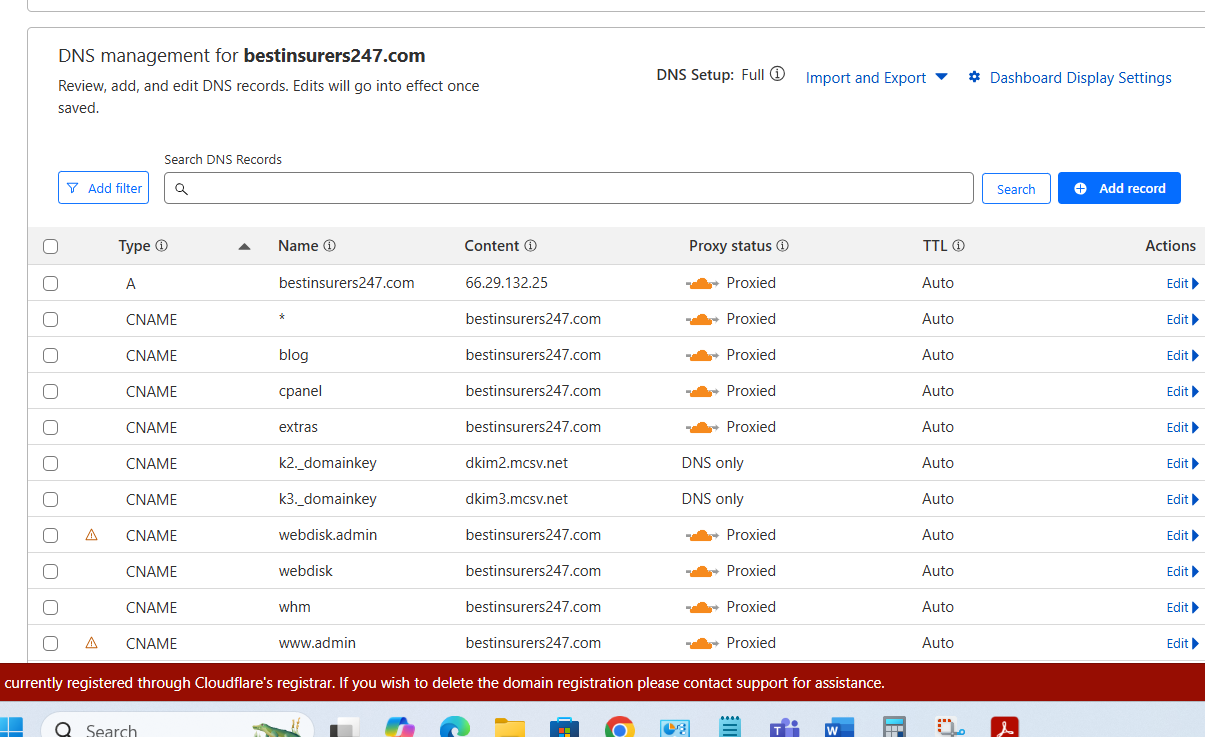Check the cpanel record checkbox
Viewport: 1205px width, 737px height.
click(x=51, y=392)
